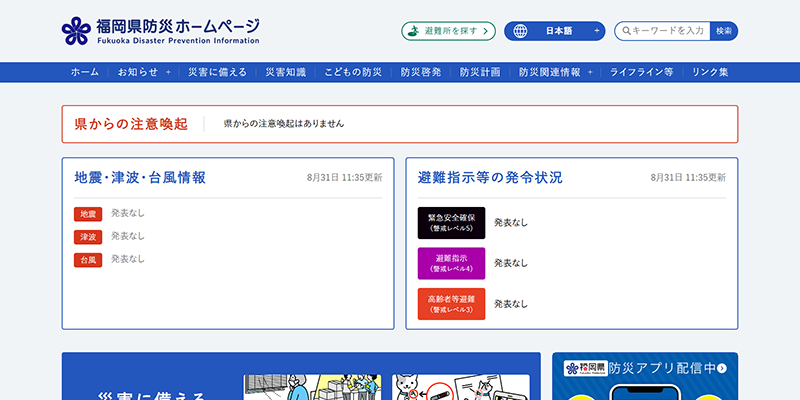Click the black 緊急安全確保 level 5 badge
The width and height of the screenshot is (800, 400).
(x=452, y=223)
